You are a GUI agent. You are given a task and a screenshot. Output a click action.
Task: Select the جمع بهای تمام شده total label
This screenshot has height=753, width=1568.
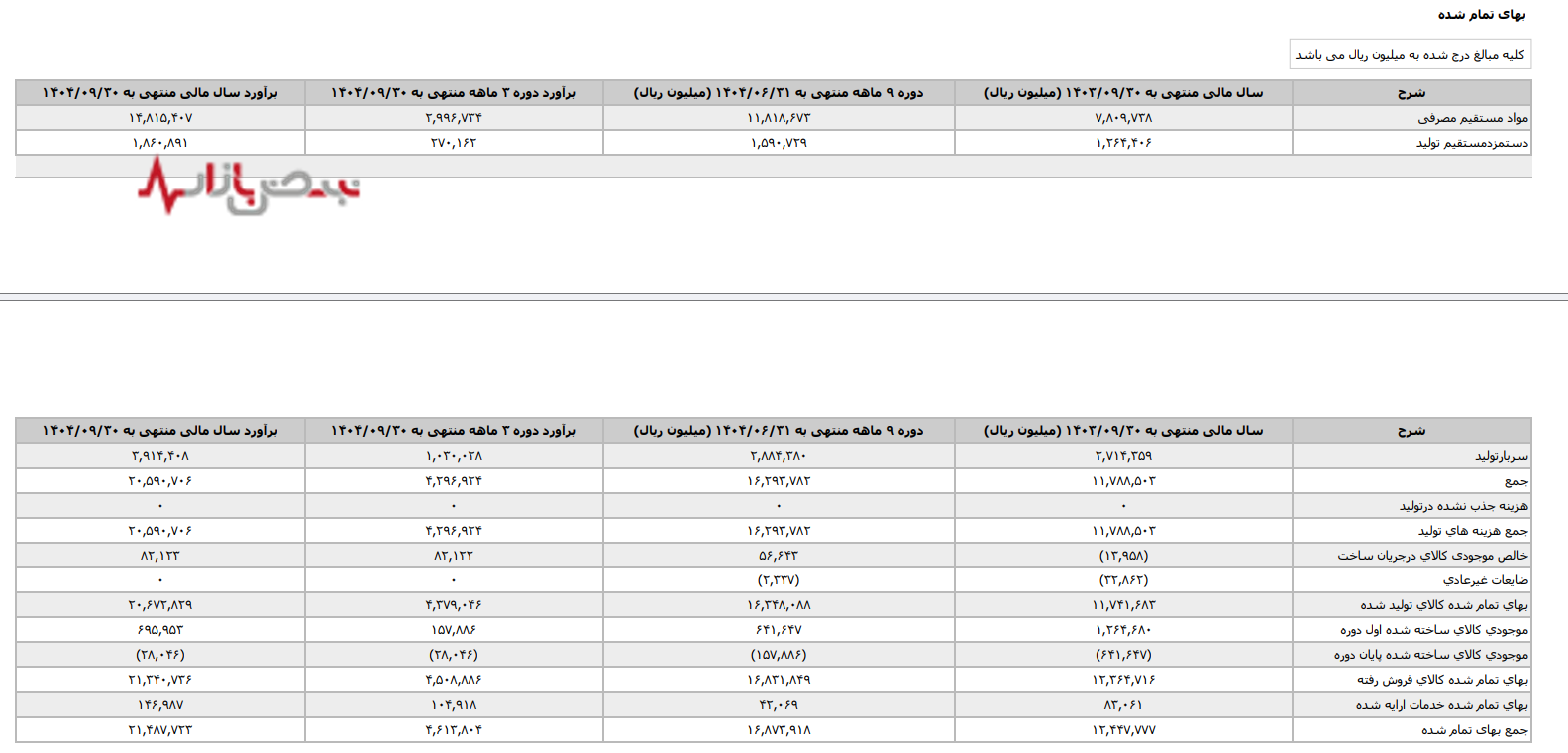click(1474, 730)
